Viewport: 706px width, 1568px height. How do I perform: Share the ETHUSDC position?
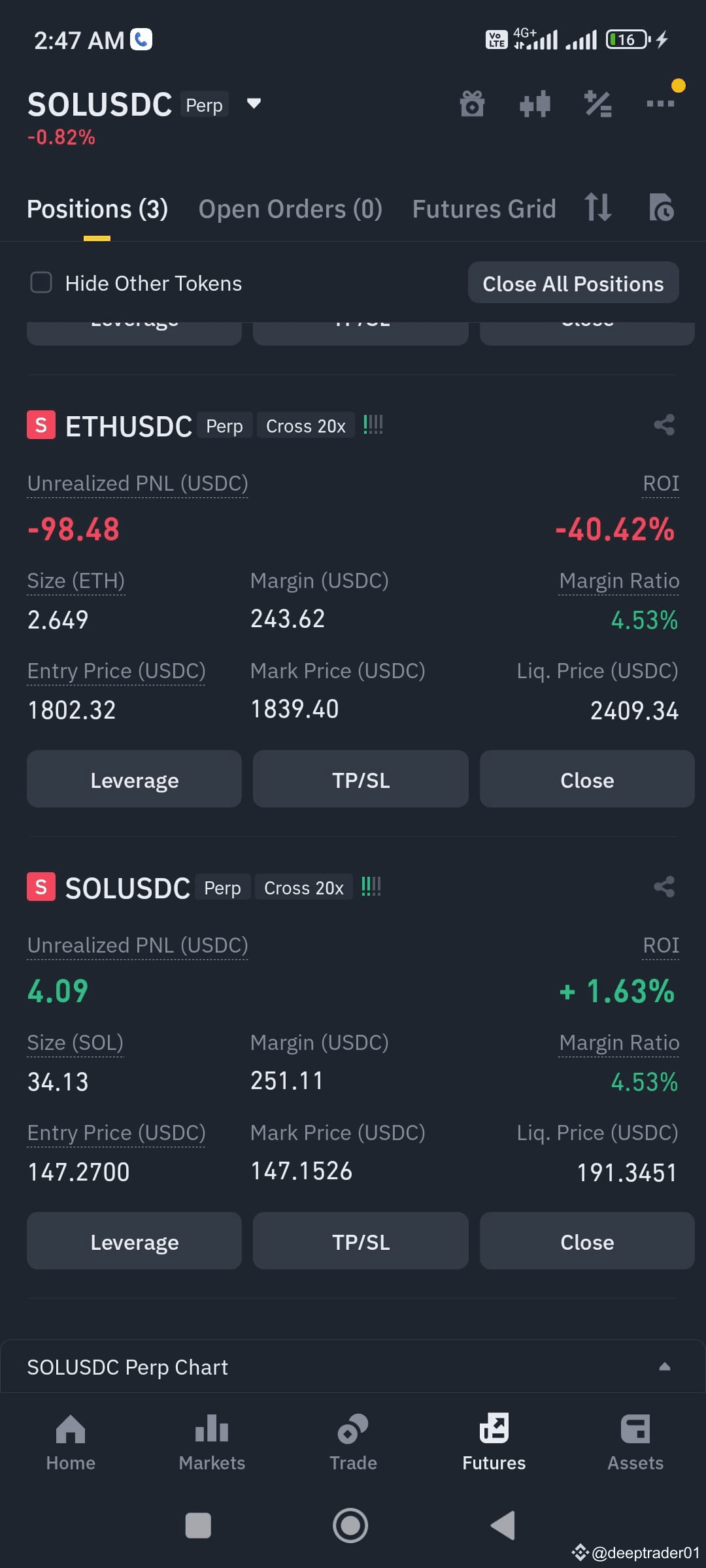[664, 425]
